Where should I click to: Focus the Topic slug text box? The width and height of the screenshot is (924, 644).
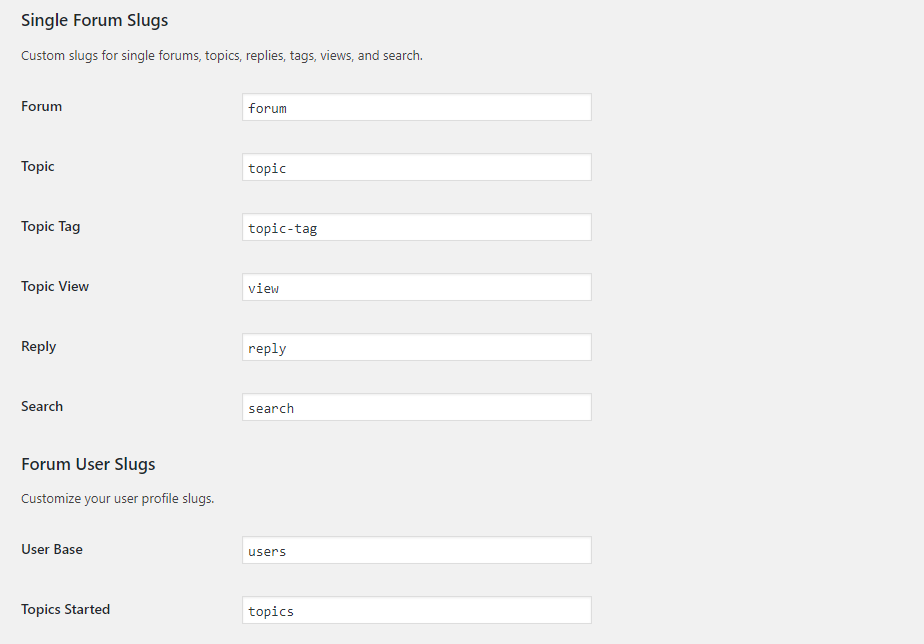coord(416,168)
